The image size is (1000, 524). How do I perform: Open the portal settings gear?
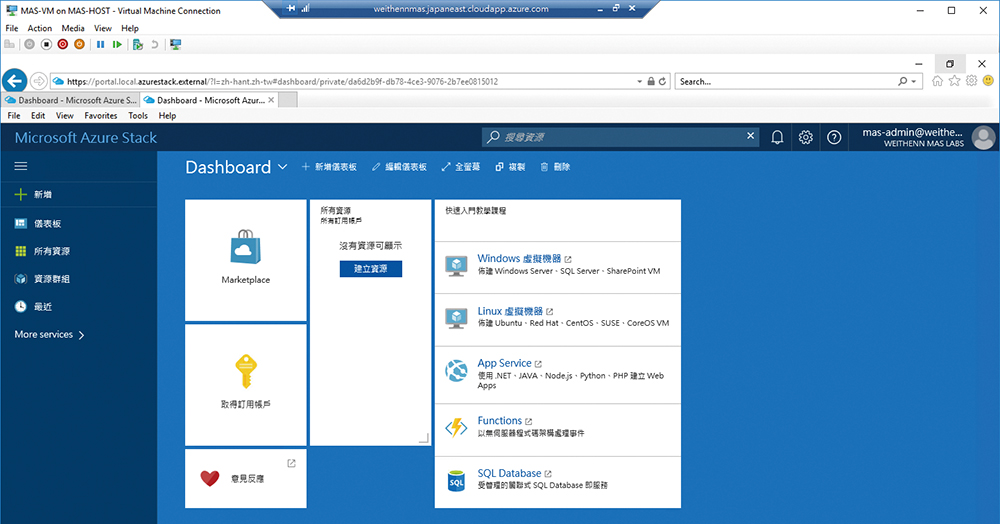click(805, 137)
